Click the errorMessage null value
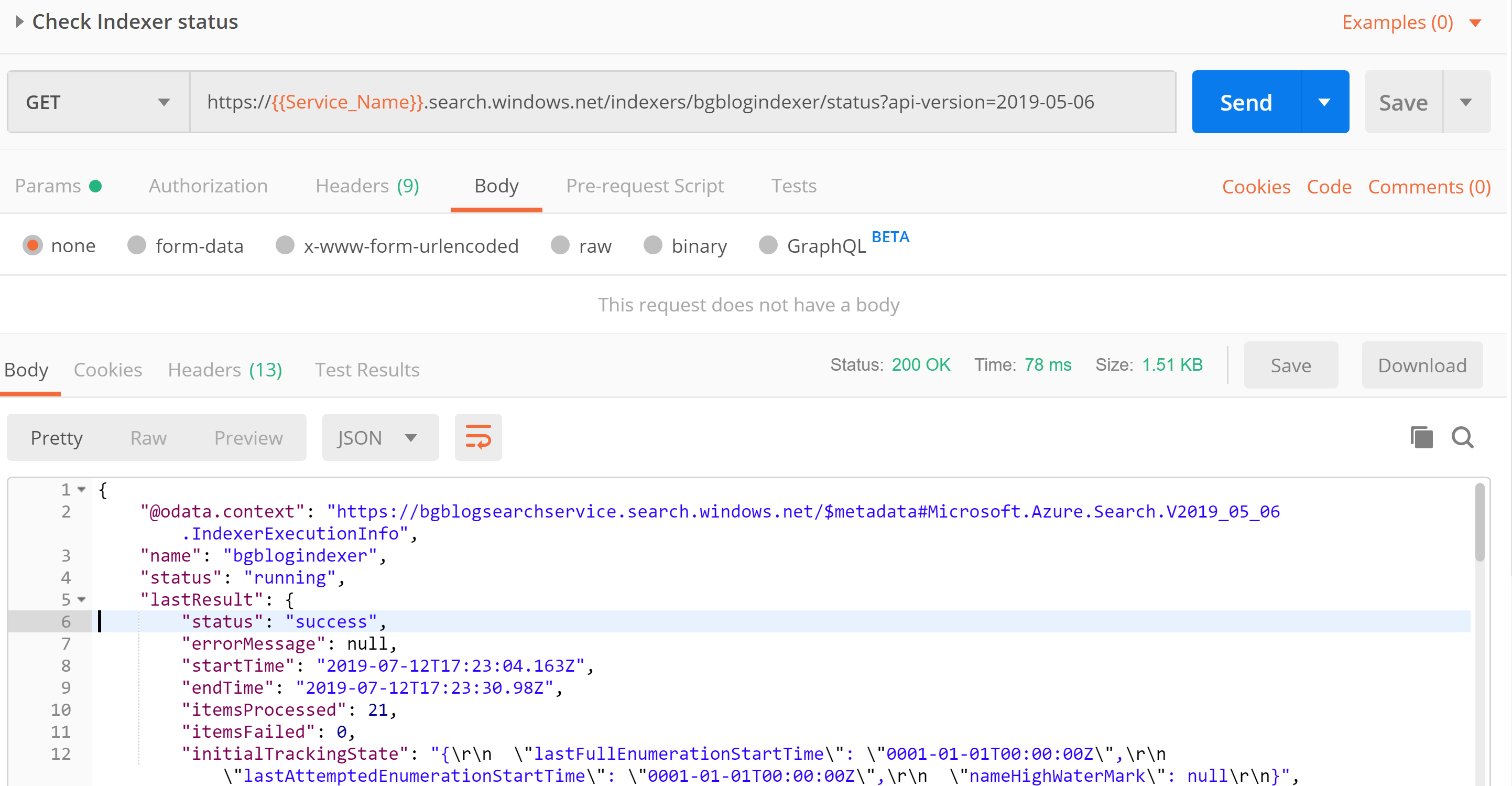 point(367,644)
